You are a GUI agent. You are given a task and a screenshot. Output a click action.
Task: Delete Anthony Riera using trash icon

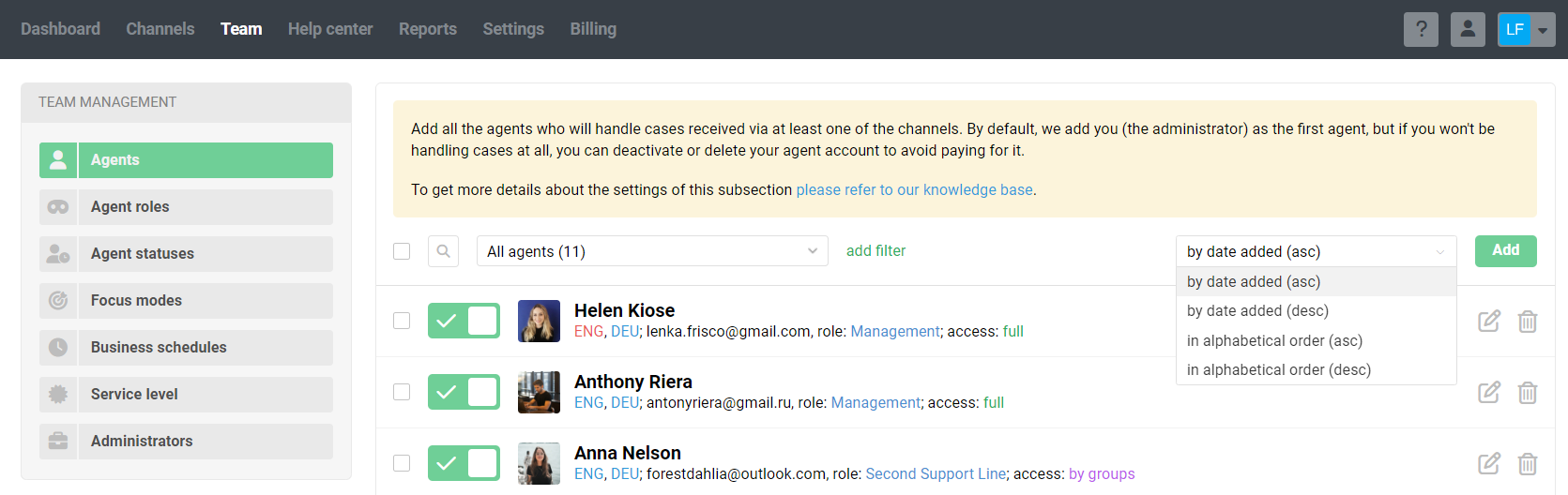(1528, 393)
